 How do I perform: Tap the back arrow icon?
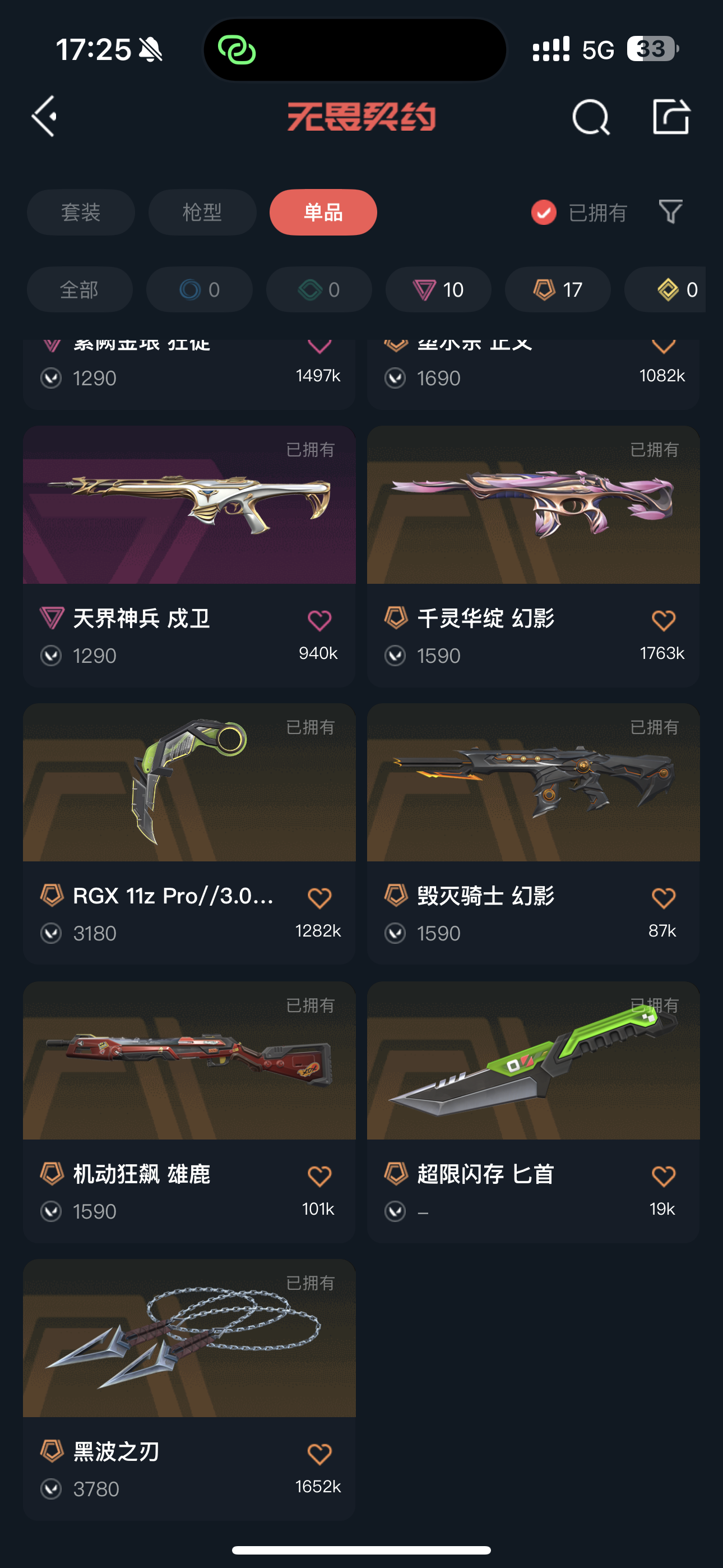pos(44,116)
